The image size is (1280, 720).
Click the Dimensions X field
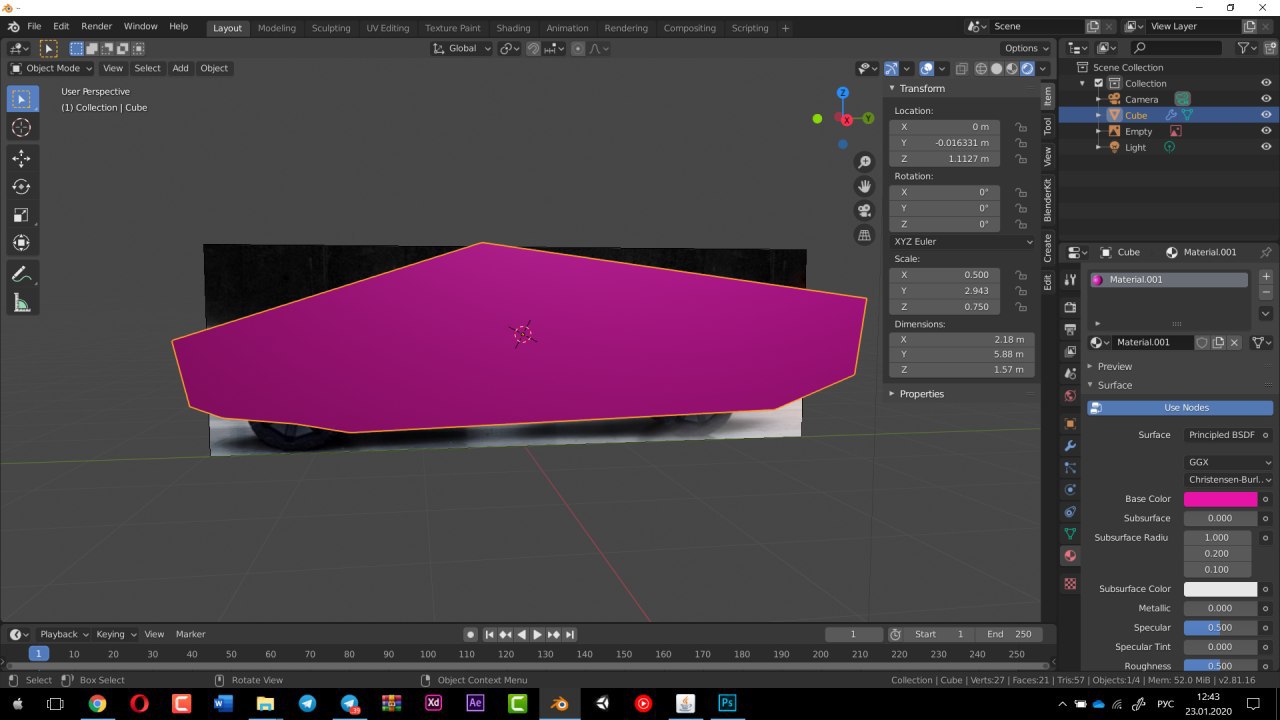pyautogui.click(x=961, y=340)
